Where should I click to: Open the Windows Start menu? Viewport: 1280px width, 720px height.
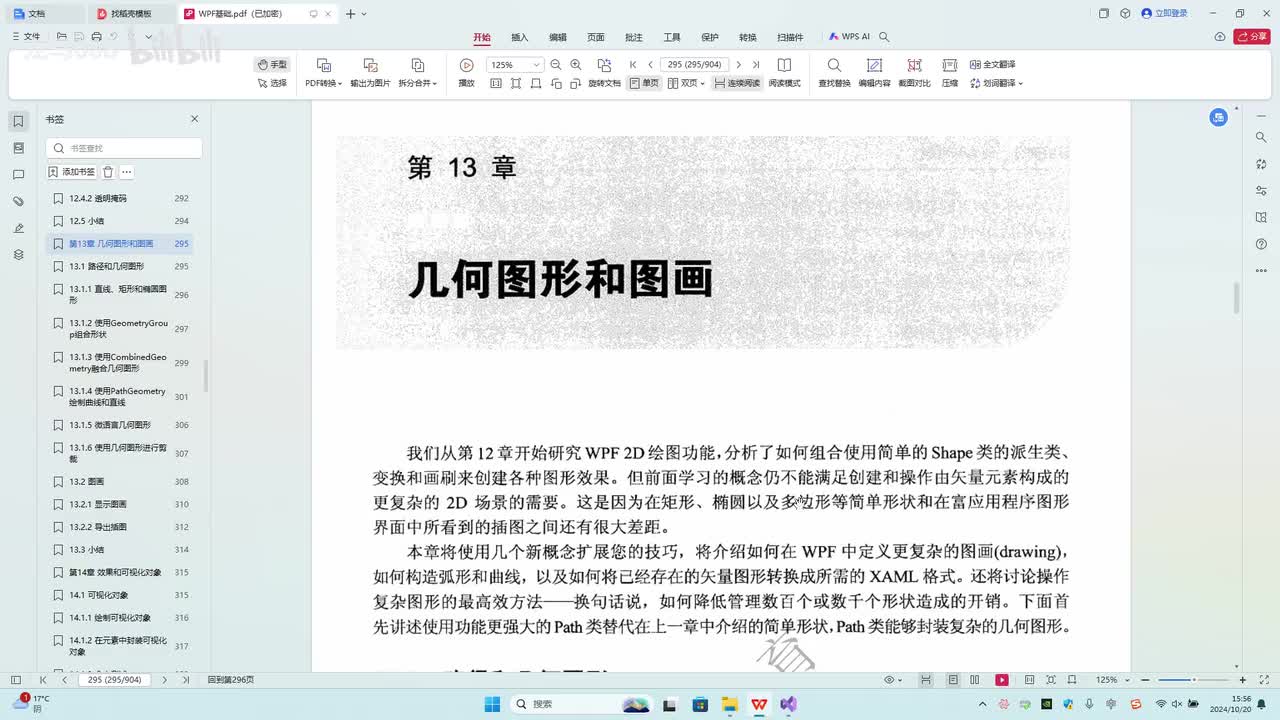click(x=493, y=704)
